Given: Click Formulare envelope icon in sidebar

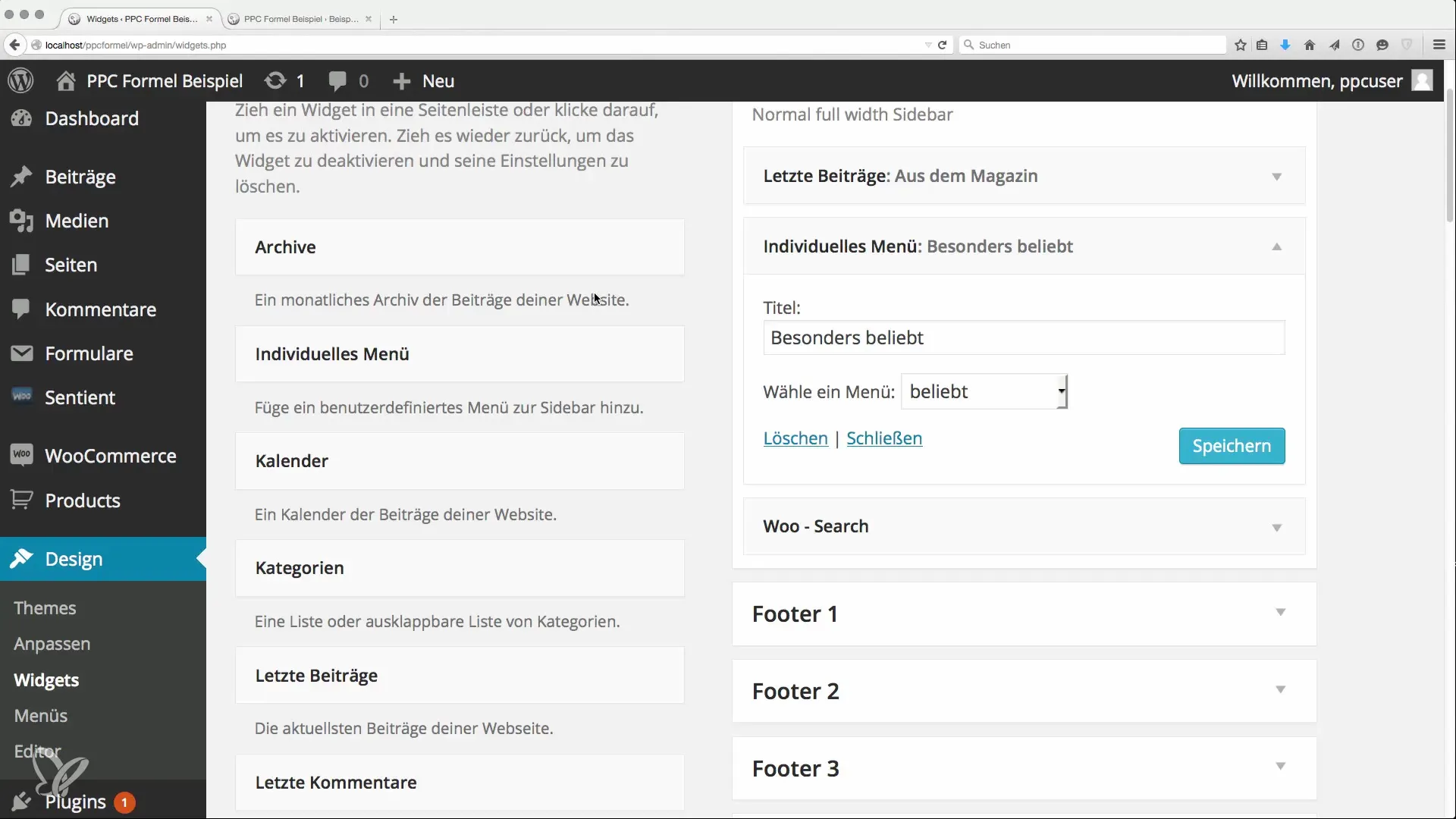Looking at the screenshot, I should click(21, 353).
